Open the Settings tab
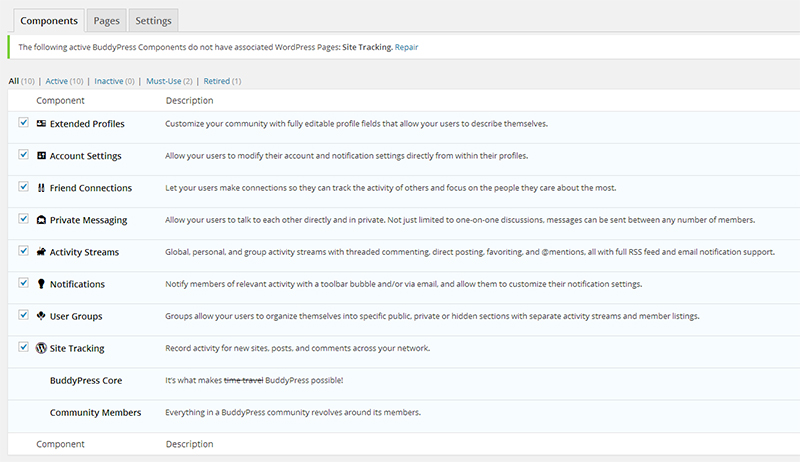Viewport: 800px width, 462px height. coord(152,20)
